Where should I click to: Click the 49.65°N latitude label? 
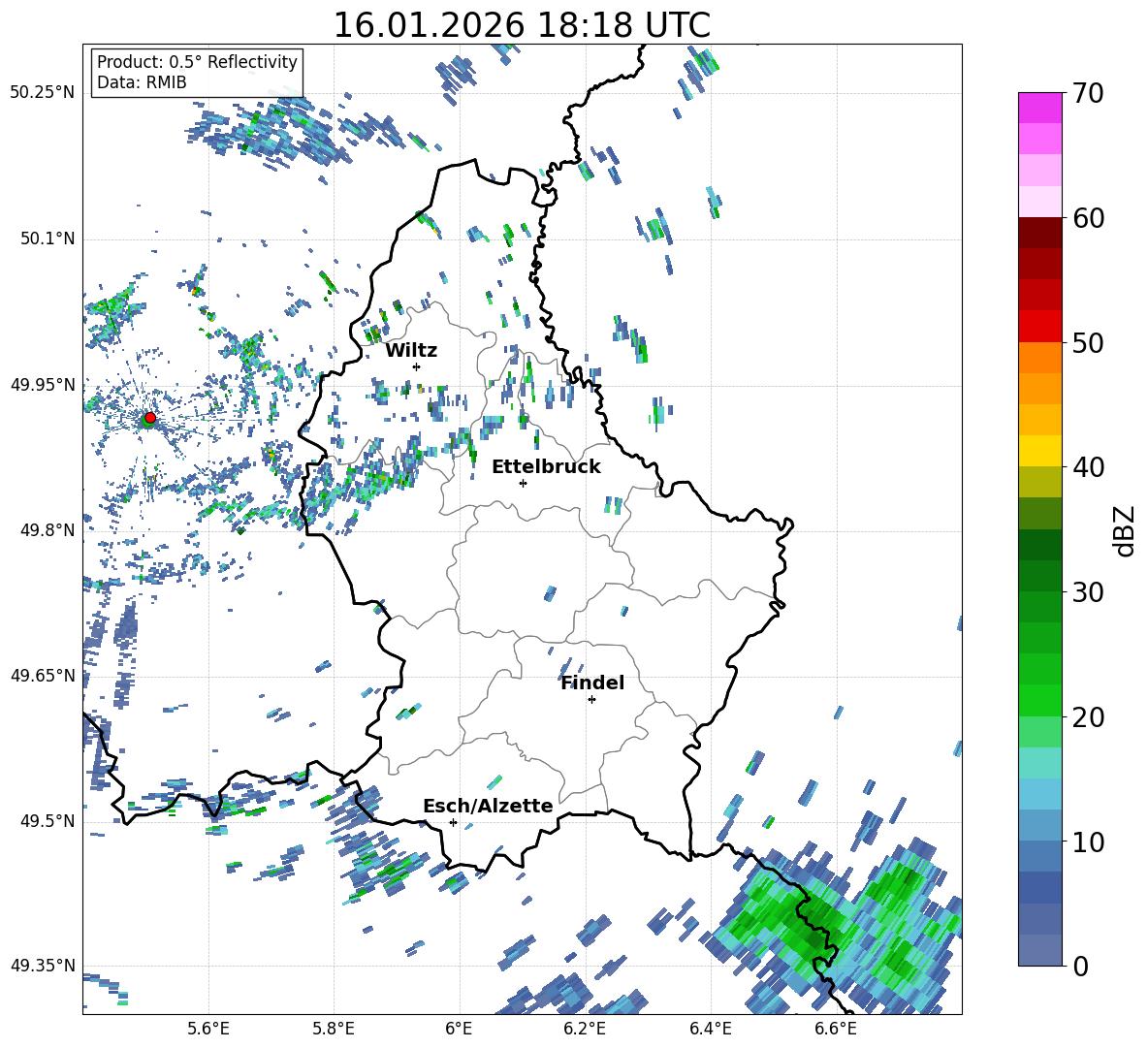tap(43, 675)
